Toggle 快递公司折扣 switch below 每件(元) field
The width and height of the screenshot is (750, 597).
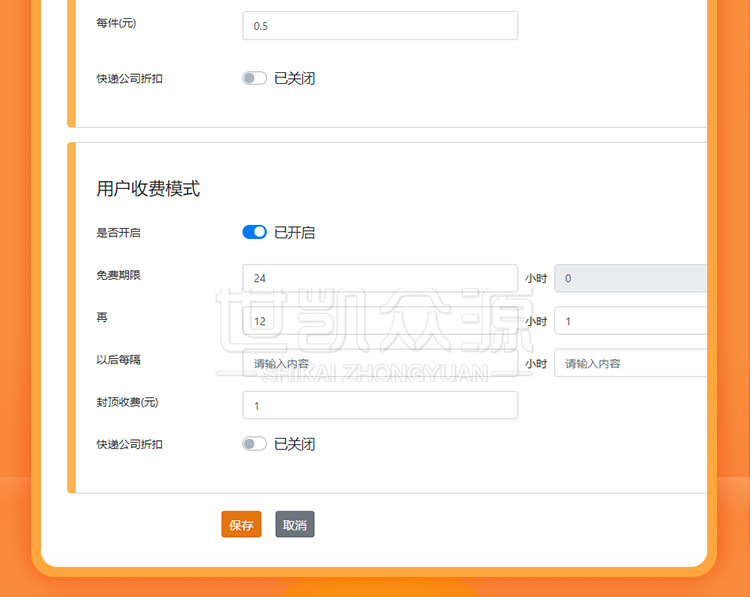click(254, 78)
